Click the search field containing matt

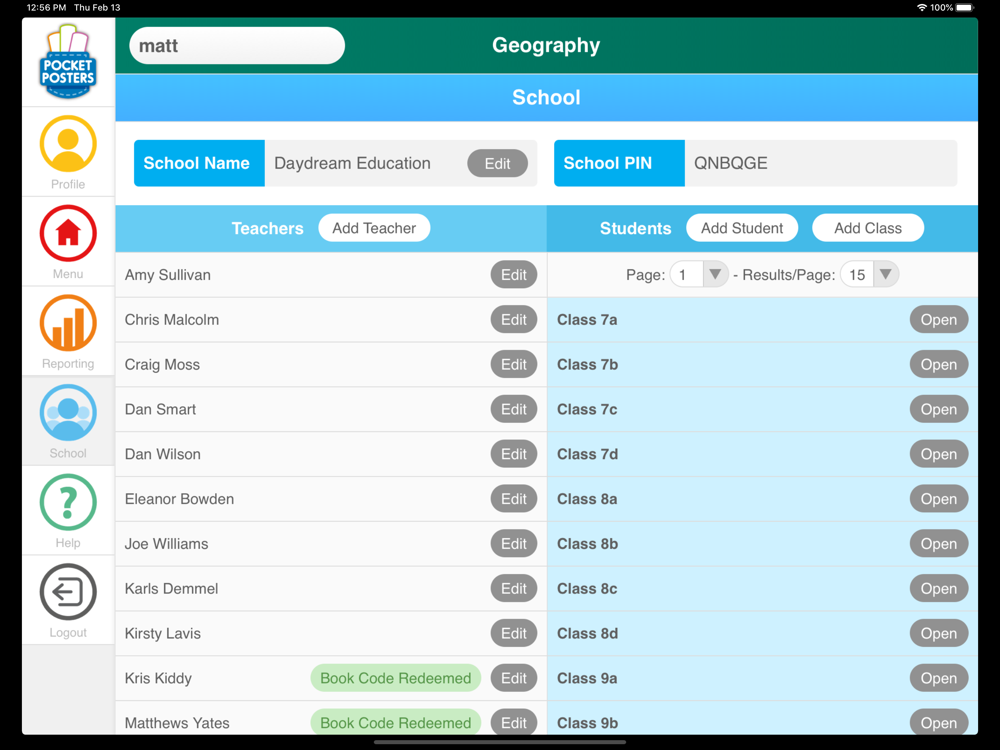click(237, 45)
